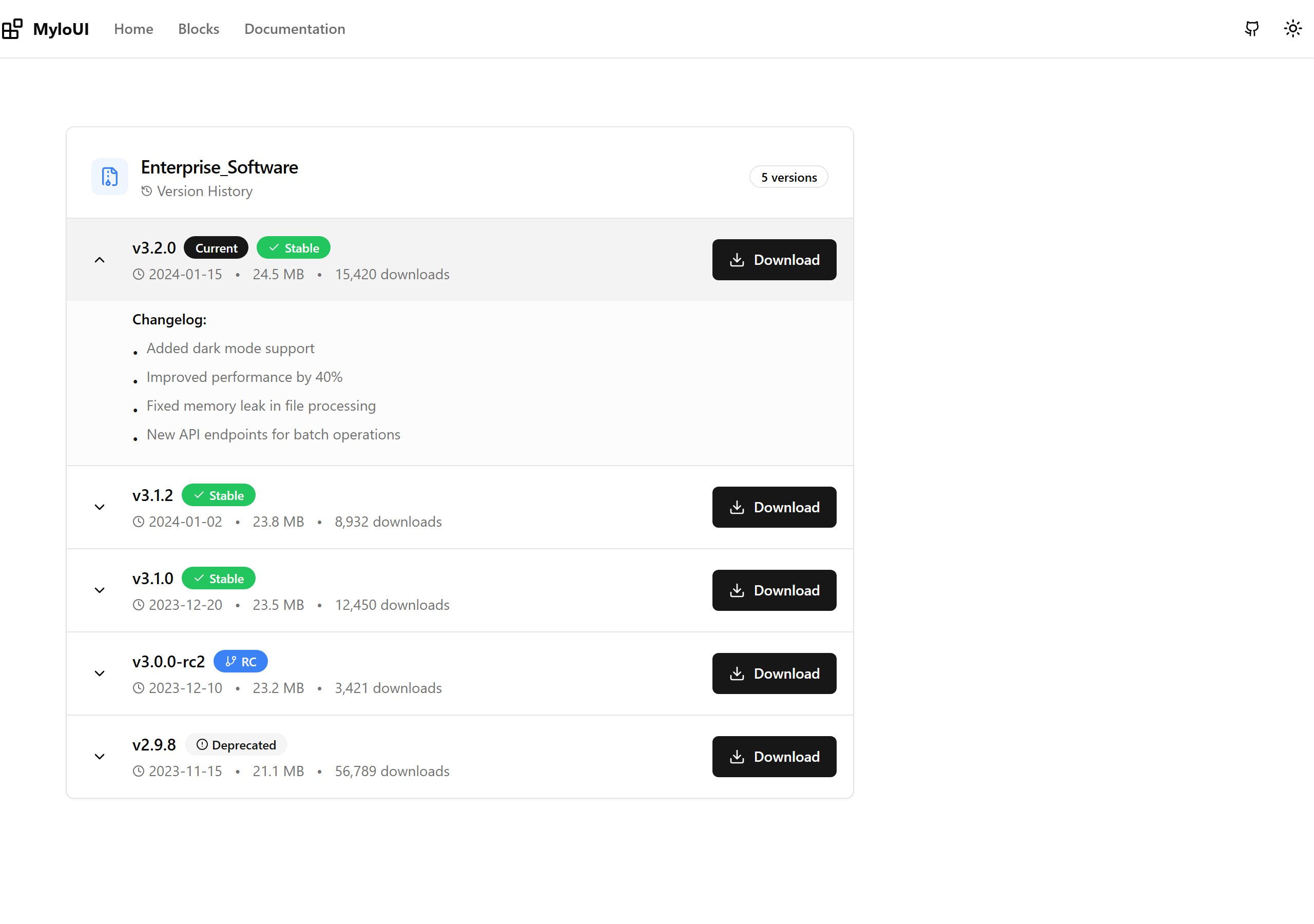Toggle the light/dark theme sun icon
This screenshot has width=1314, height=924.
tap(1293, 29)
